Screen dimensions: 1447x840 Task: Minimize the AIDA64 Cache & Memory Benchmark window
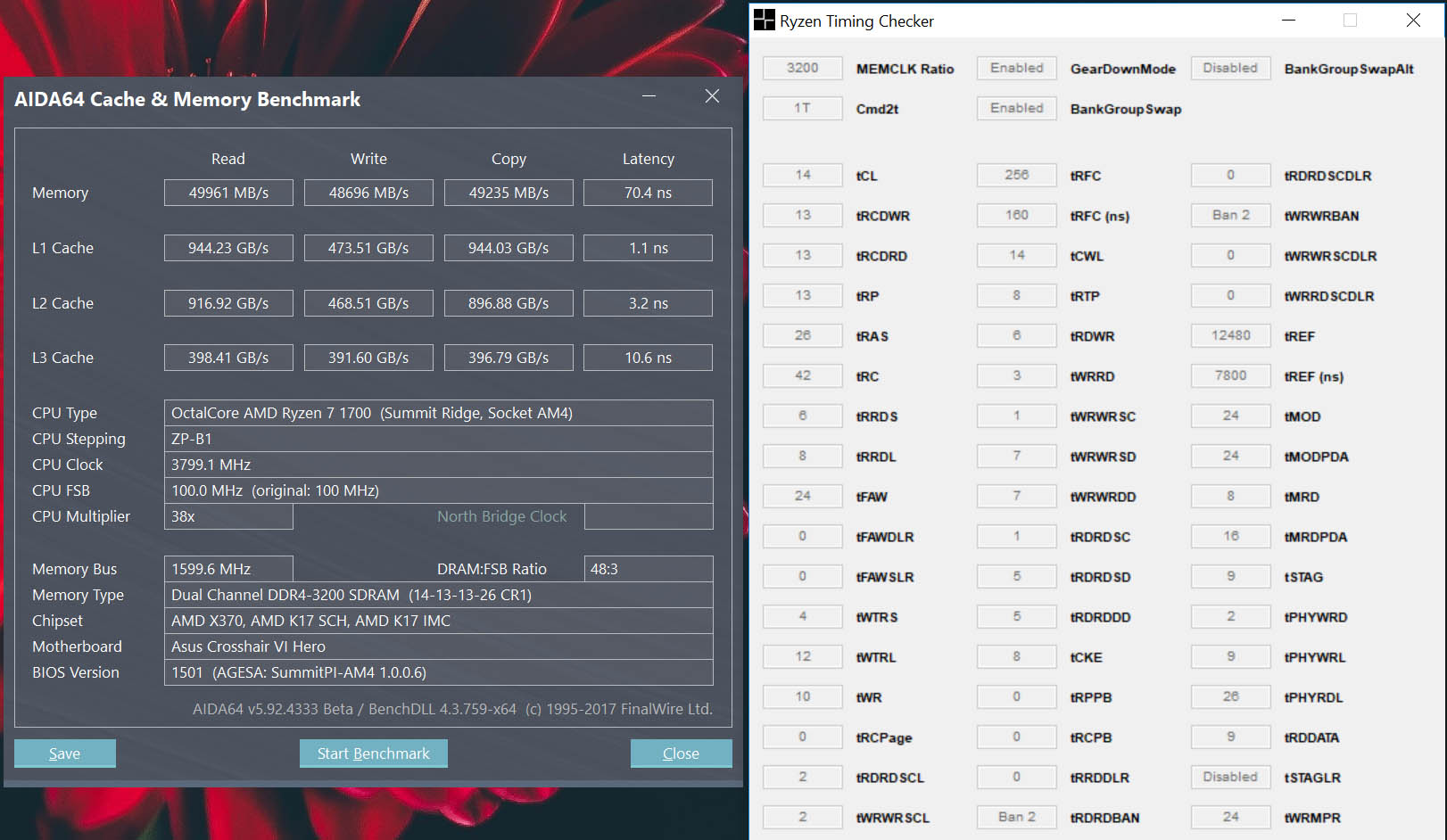[649, 96]
